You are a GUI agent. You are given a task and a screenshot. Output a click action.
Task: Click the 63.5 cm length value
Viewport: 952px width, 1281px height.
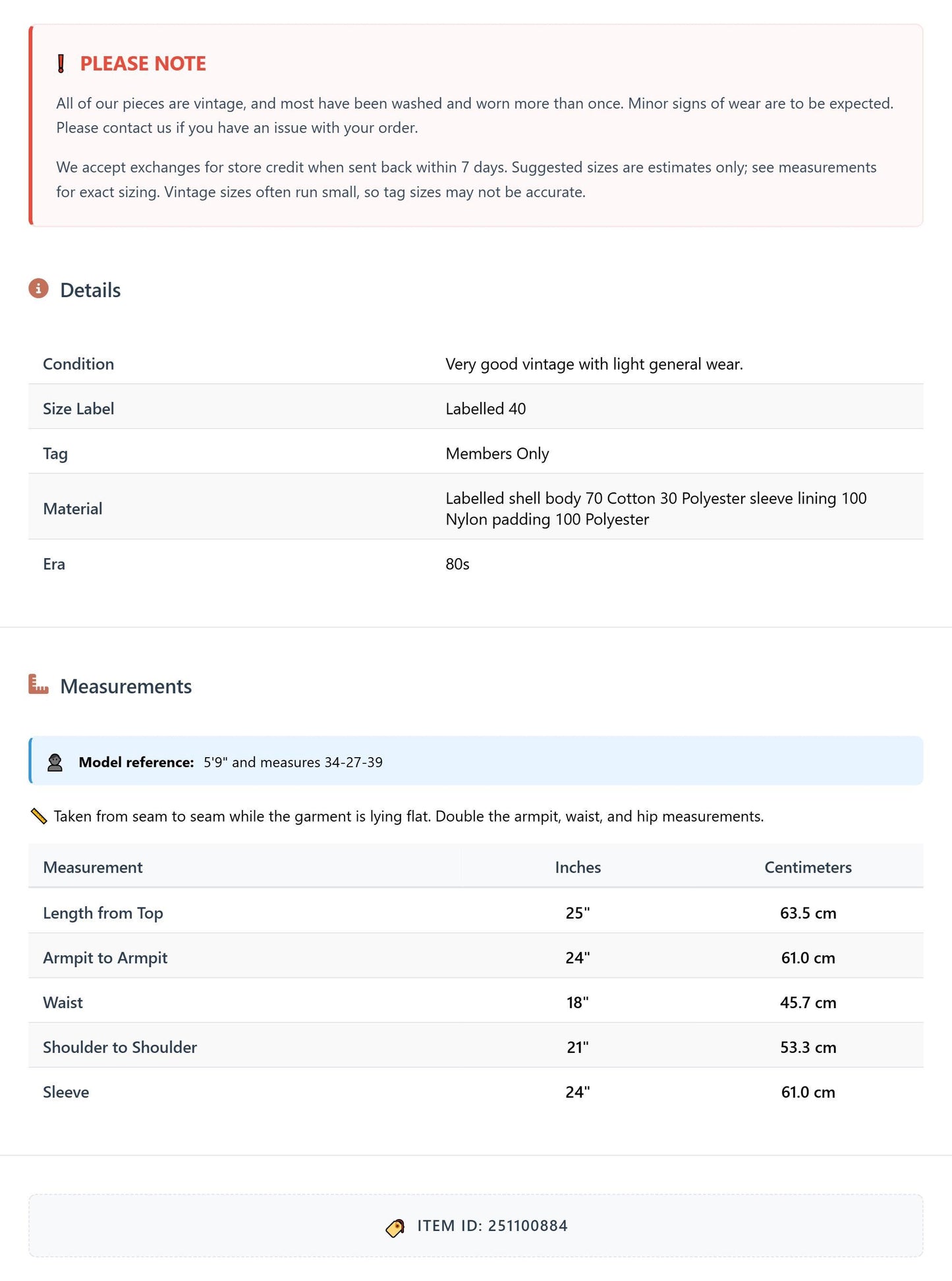808,913
